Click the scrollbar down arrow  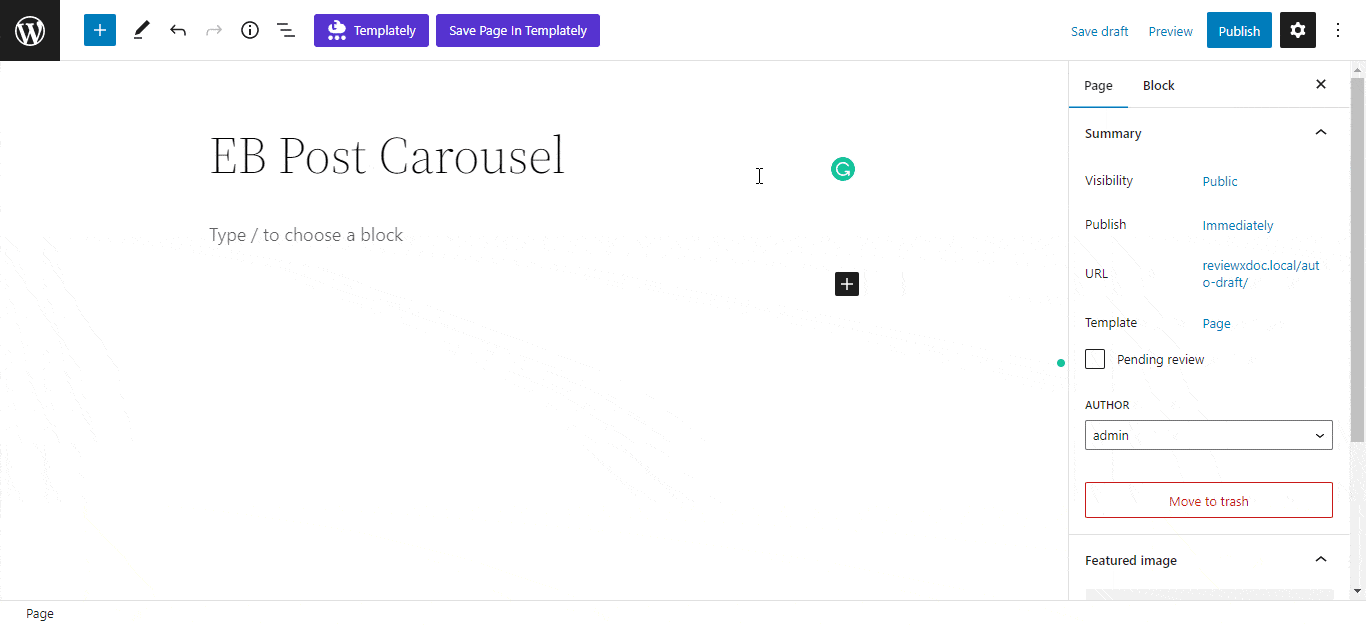coord(1357,592)
